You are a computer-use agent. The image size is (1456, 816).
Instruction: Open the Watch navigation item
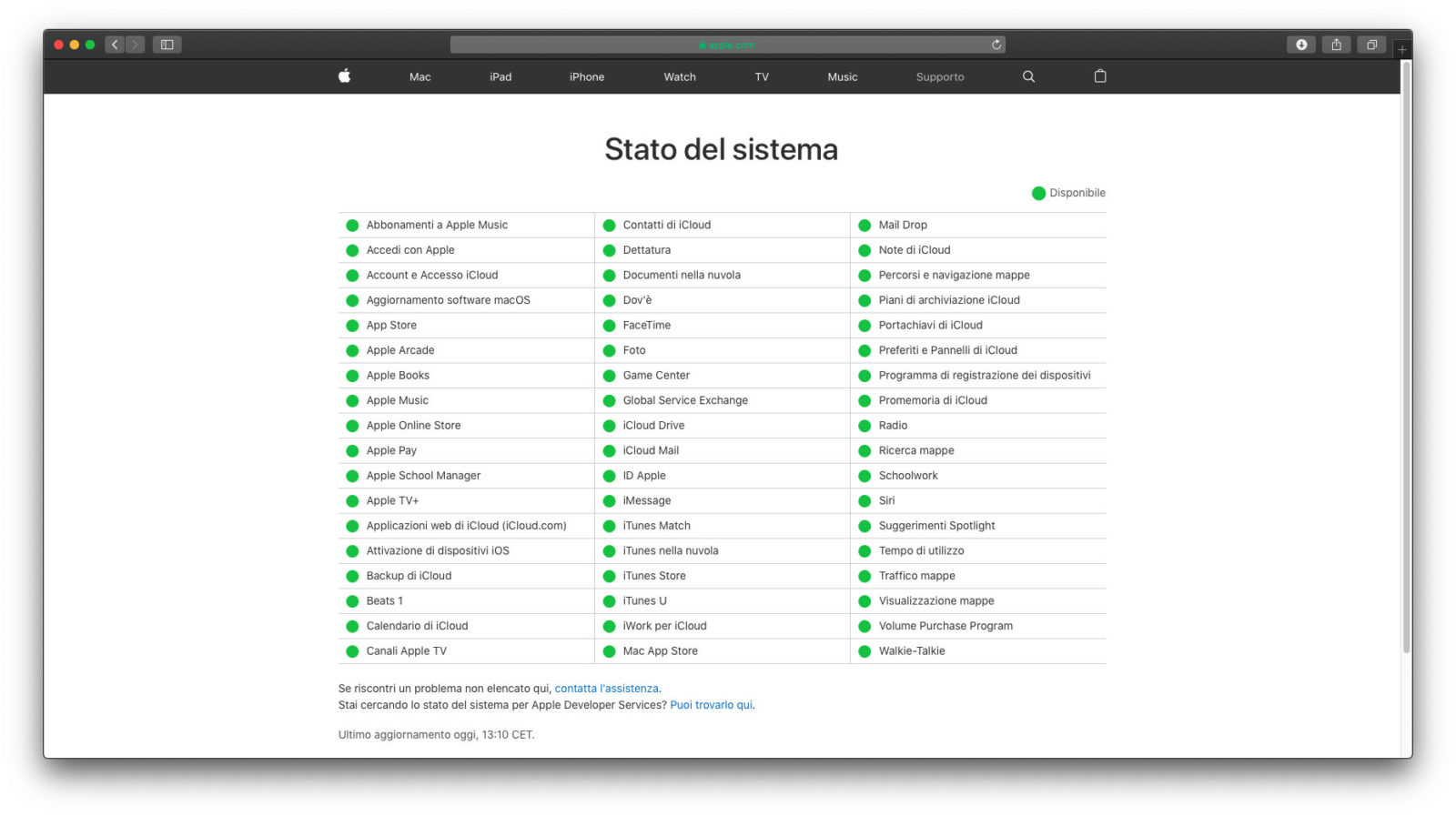pos(680,77)
